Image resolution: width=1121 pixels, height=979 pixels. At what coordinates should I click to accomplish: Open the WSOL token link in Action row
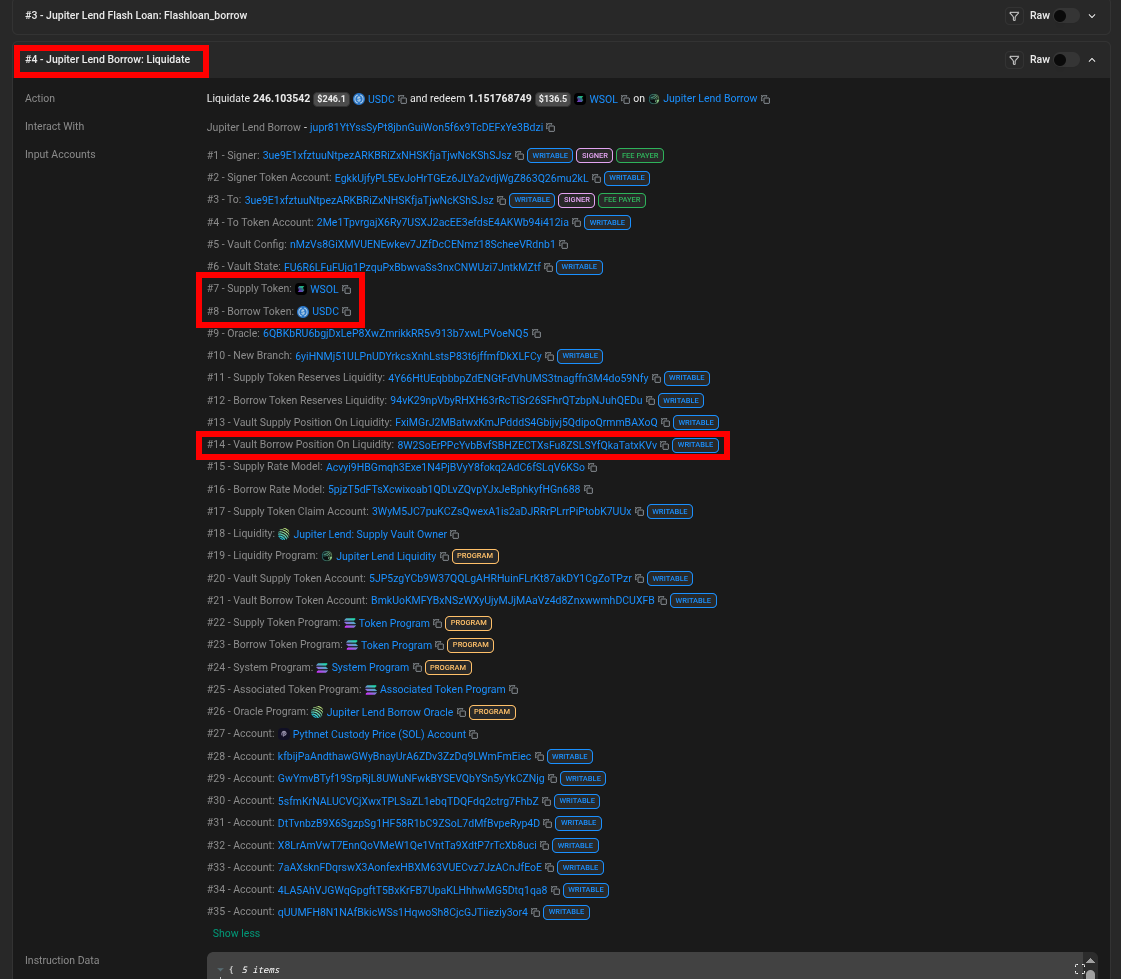[x=603, y=99]
